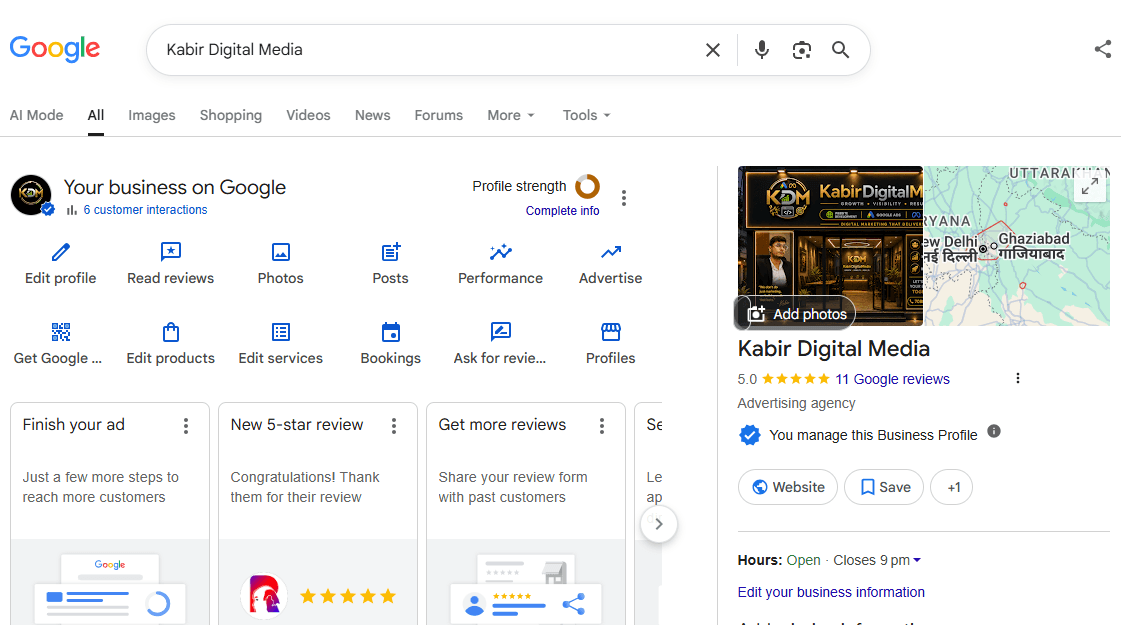The width and height of the screenshot is (1121, 625).
Task: Open the Profiles storefront icon
Action: pyautogui.click(x=611, y=332)
